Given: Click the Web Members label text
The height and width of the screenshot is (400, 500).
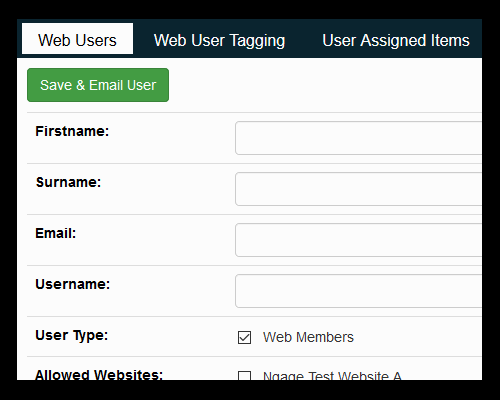Looking at the screenshot, I should [308, 337].
